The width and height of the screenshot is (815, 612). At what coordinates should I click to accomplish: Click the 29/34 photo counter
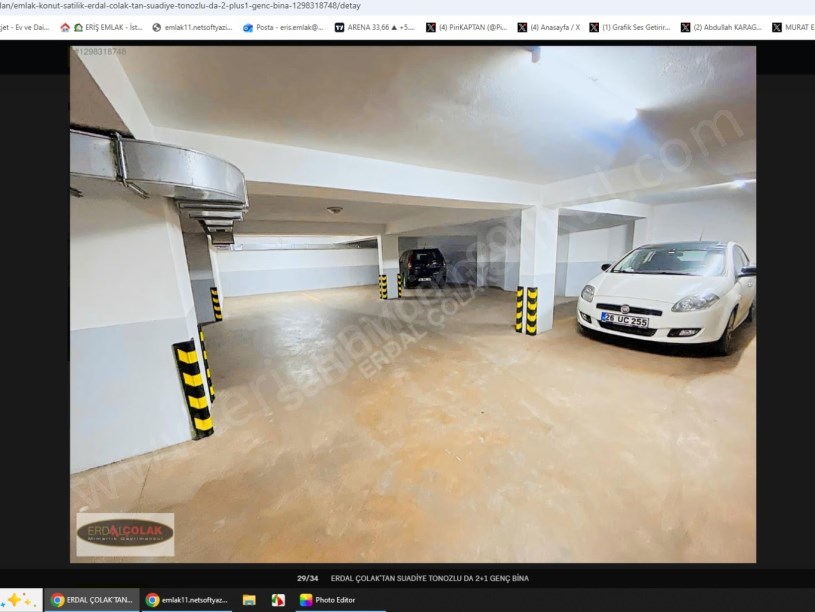click(307, 578)
